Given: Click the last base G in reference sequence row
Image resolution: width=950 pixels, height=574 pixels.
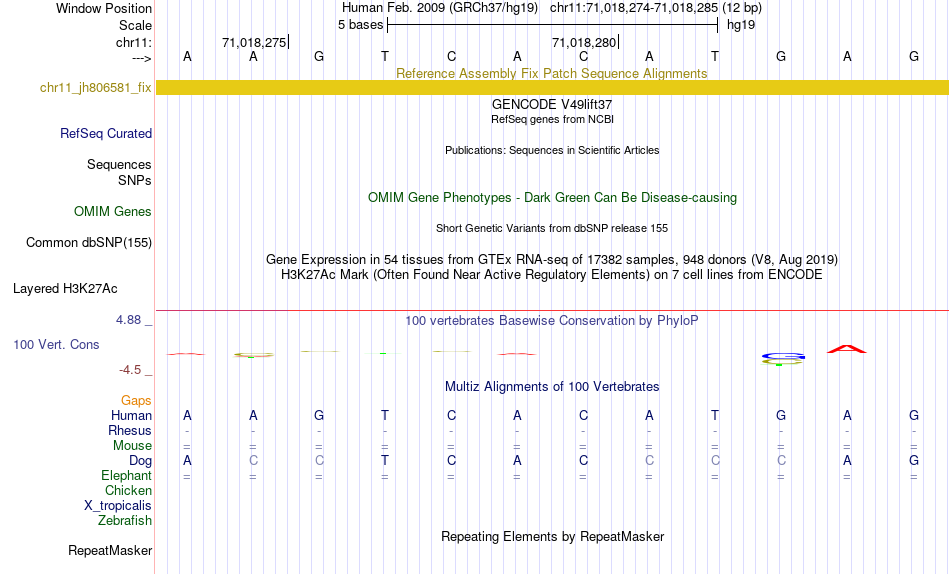Looking at the screenshot, I should 914,56.
